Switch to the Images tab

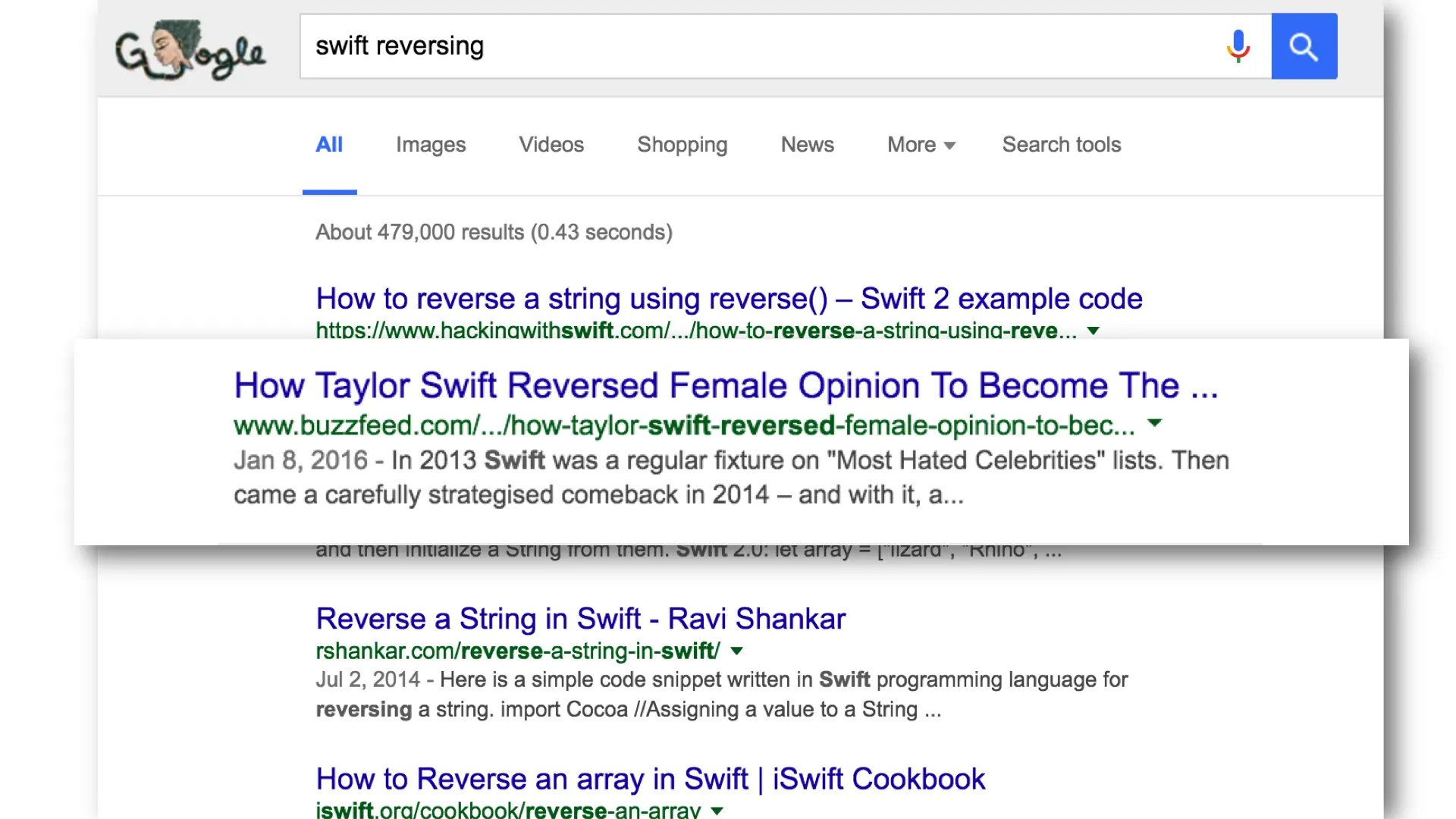click(431, 145)
